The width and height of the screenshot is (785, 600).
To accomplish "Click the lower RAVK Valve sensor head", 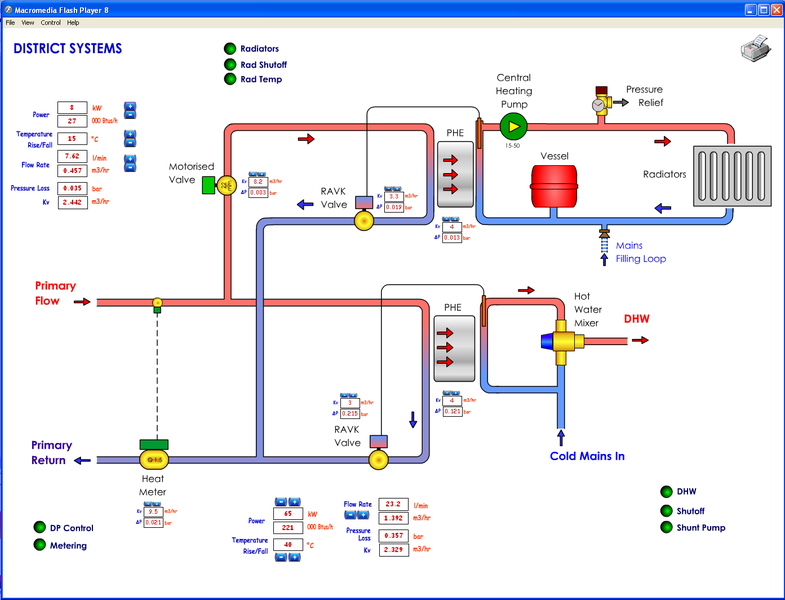I will point(378,441).
